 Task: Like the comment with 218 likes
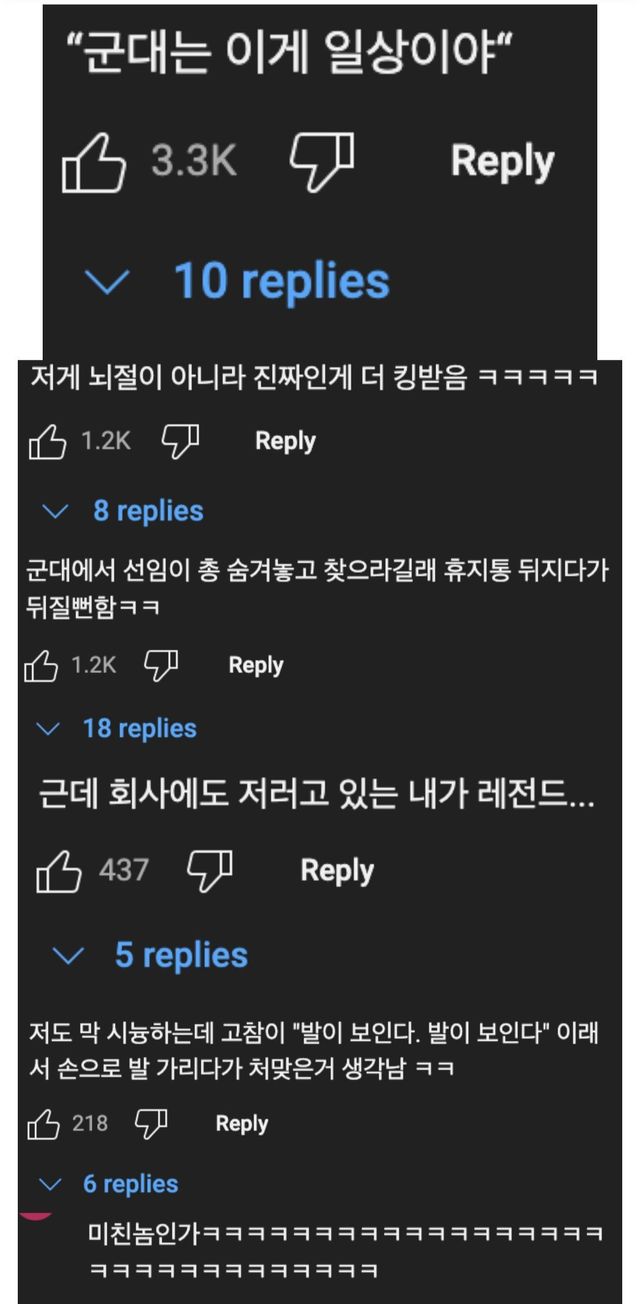tap(44, 1124)
